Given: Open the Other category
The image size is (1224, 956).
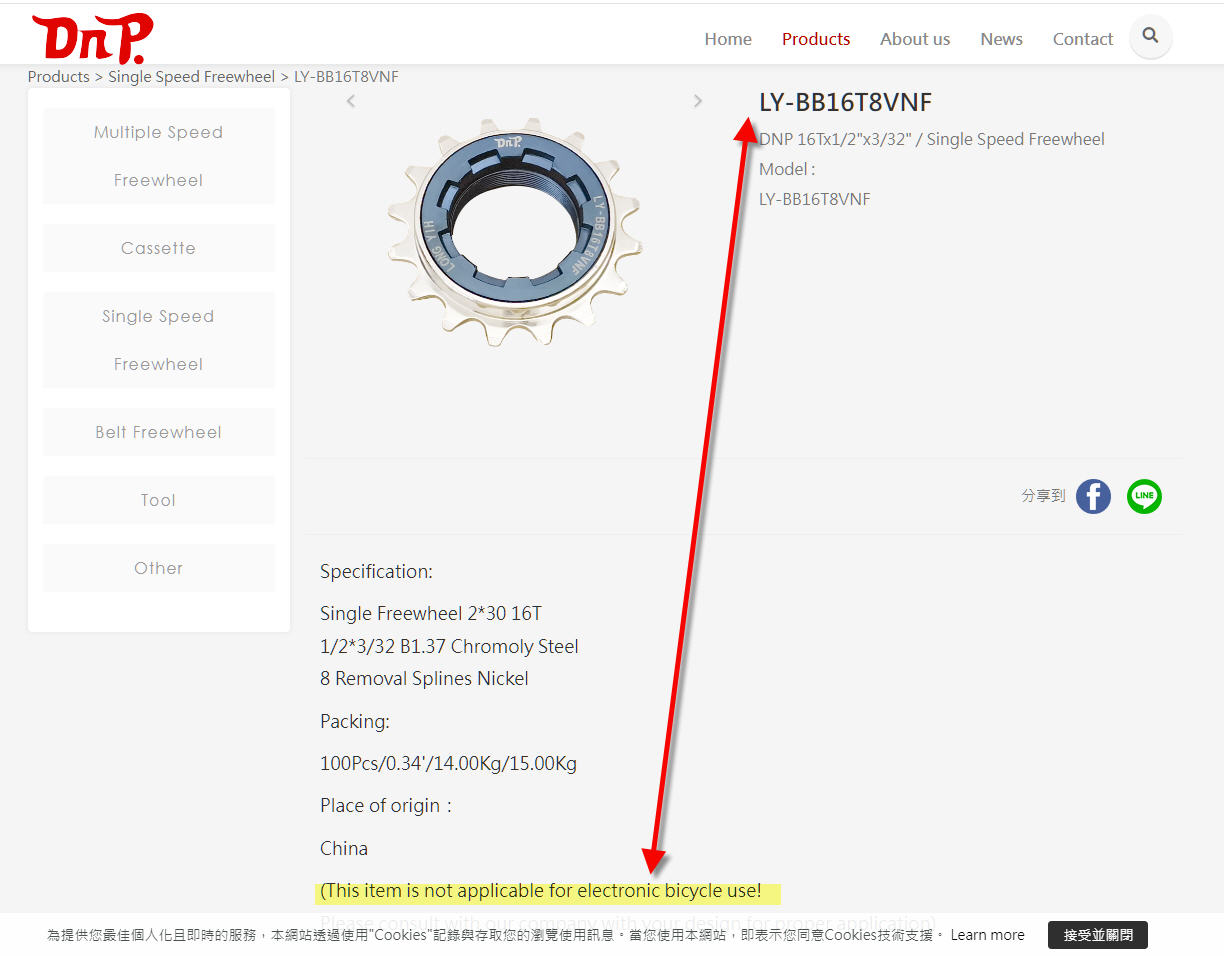Looking at the screenshot, I should click(158, 568).
